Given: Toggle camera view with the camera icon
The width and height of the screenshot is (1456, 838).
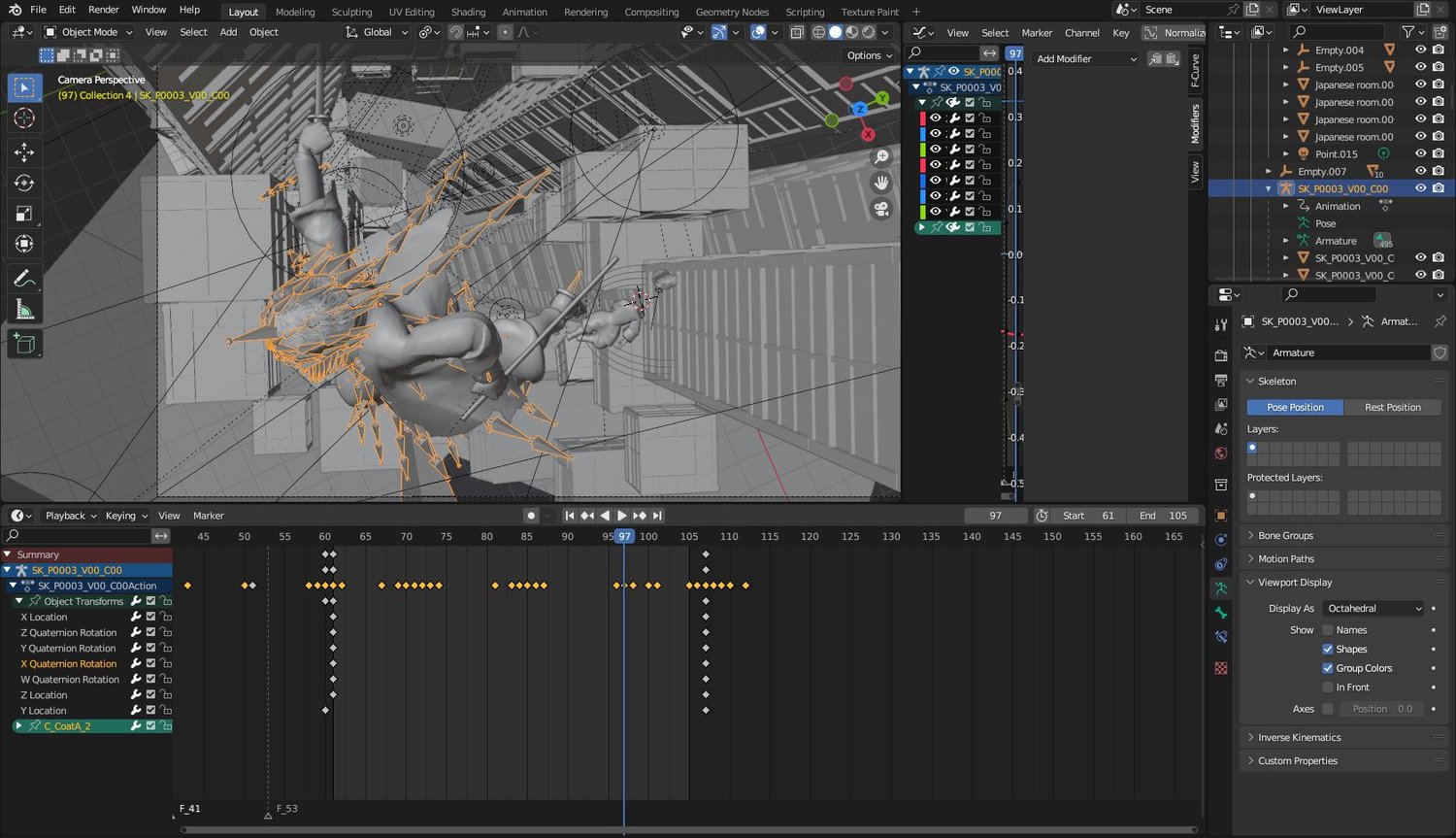Looking at the screenshot, I should [881, 209].
